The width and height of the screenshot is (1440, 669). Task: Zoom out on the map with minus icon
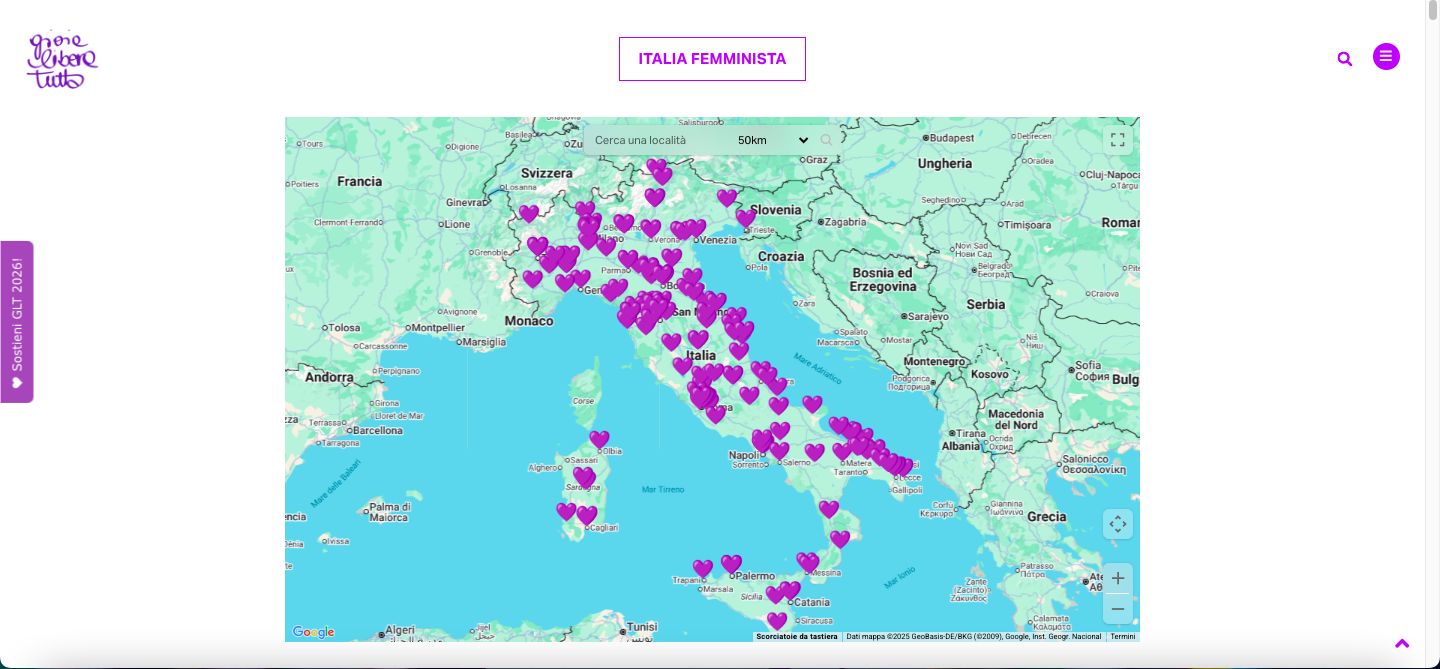click(1117, 608)
